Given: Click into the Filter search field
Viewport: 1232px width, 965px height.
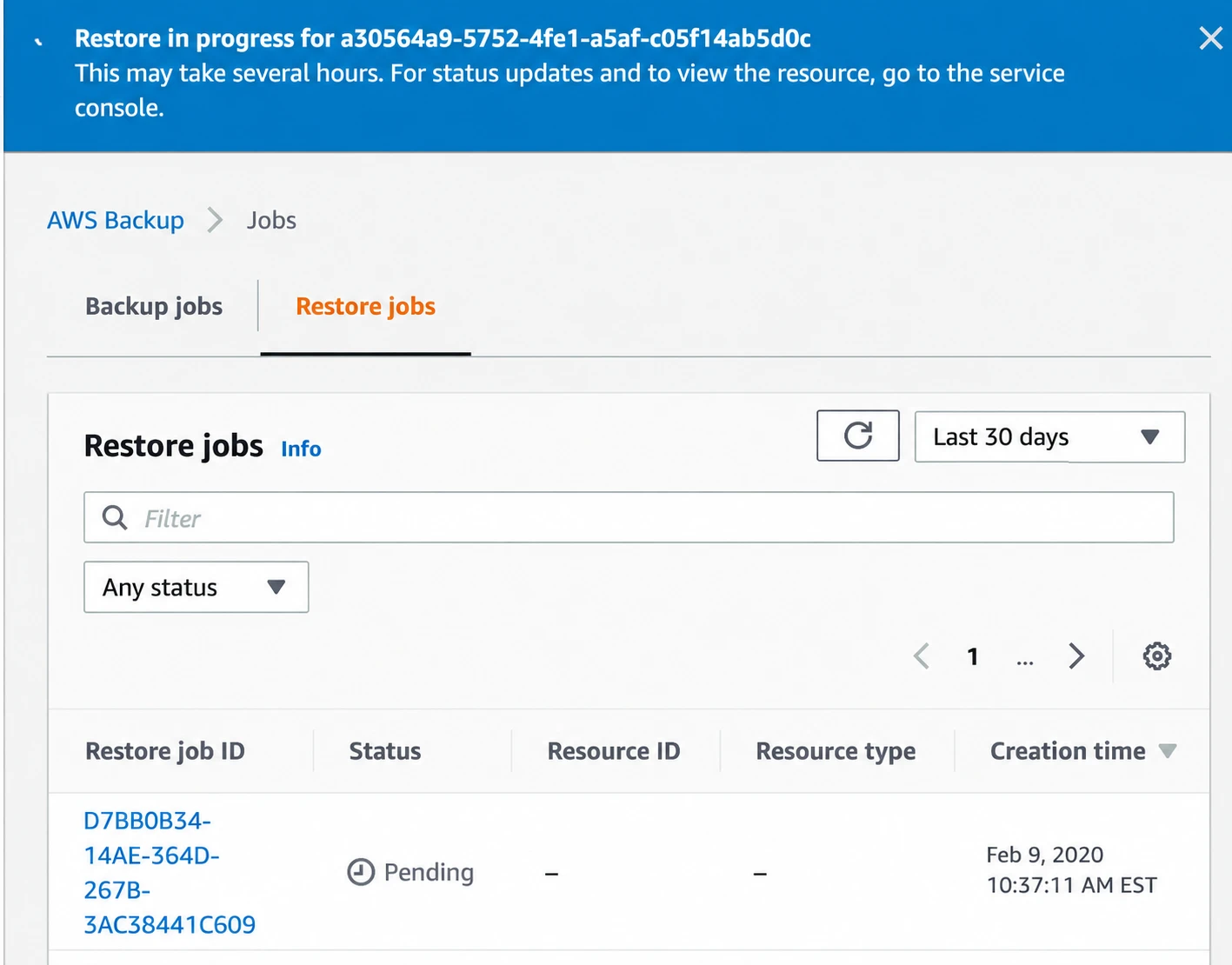Looking at the screenshot, I should click(629, 518).
